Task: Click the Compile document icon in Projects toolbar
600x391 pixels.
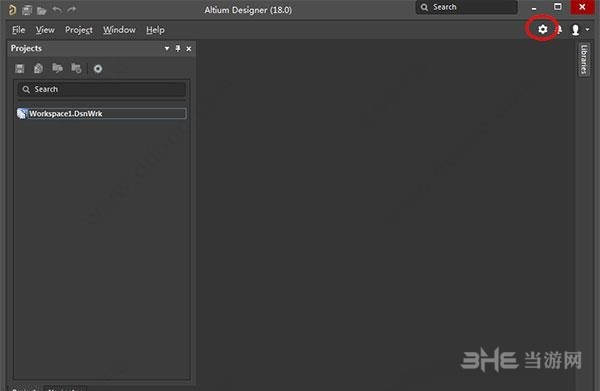Action: (x=38, y=69)
